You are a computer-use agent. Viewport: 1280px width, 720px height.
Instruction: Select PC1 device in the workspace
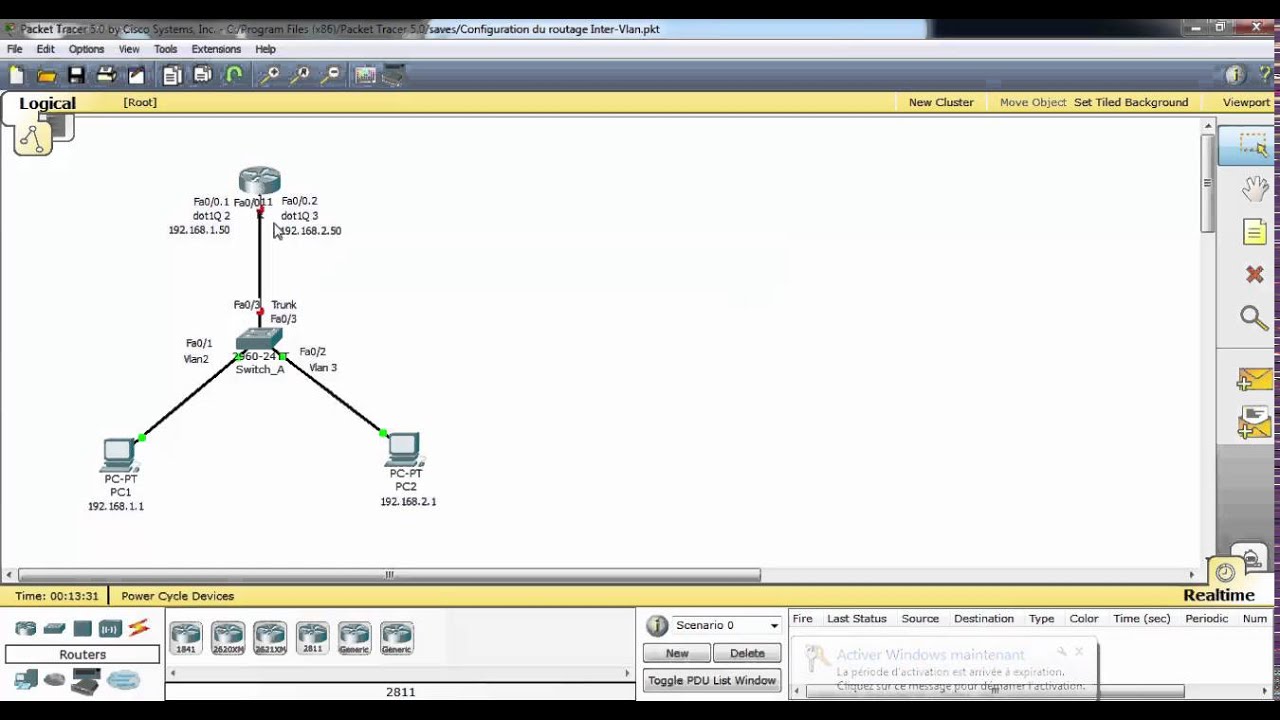click(x=119, y=455)
